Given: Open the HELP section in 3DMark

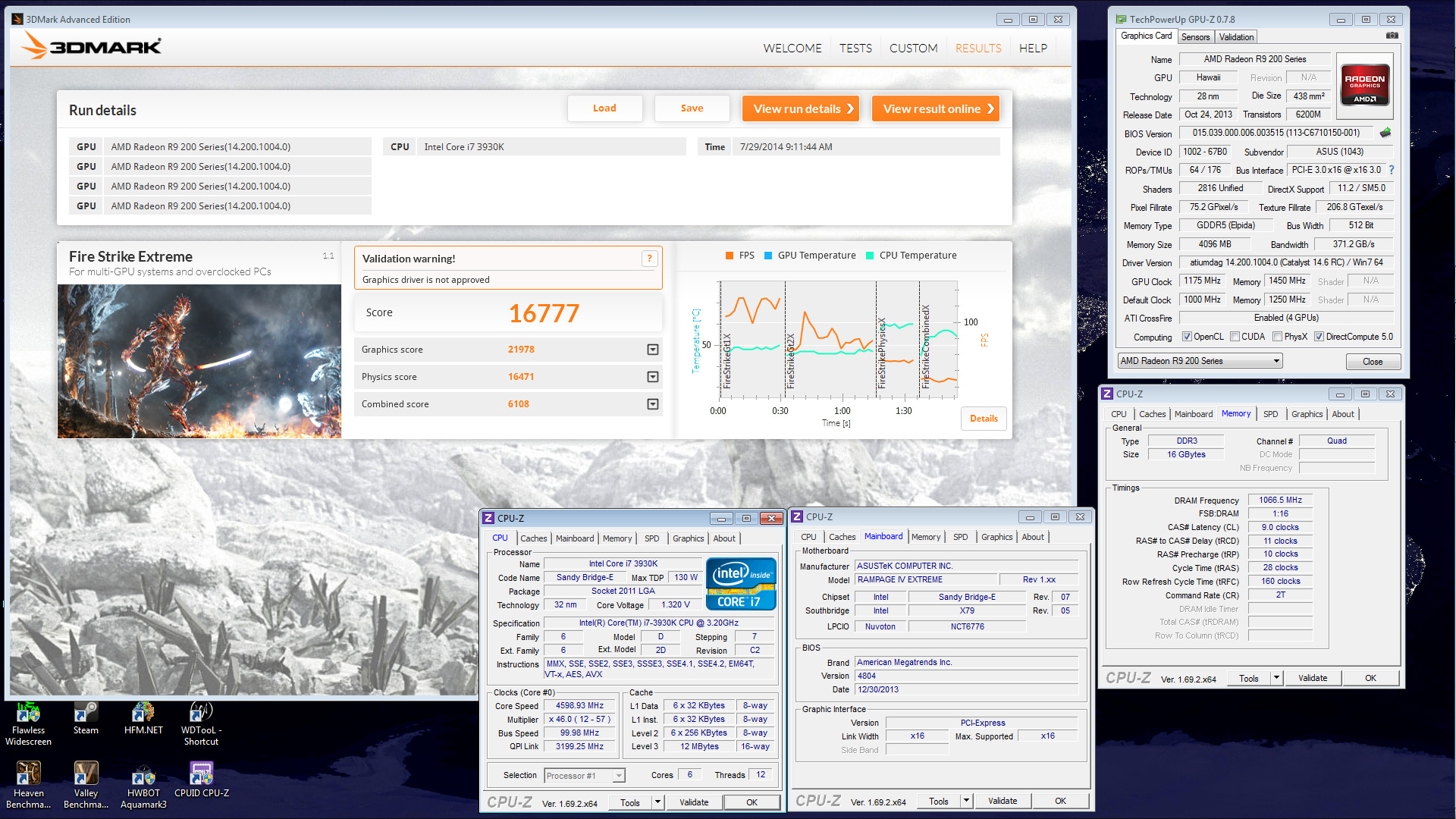Looking at the screenshot, I should (x=1033, y=48).
